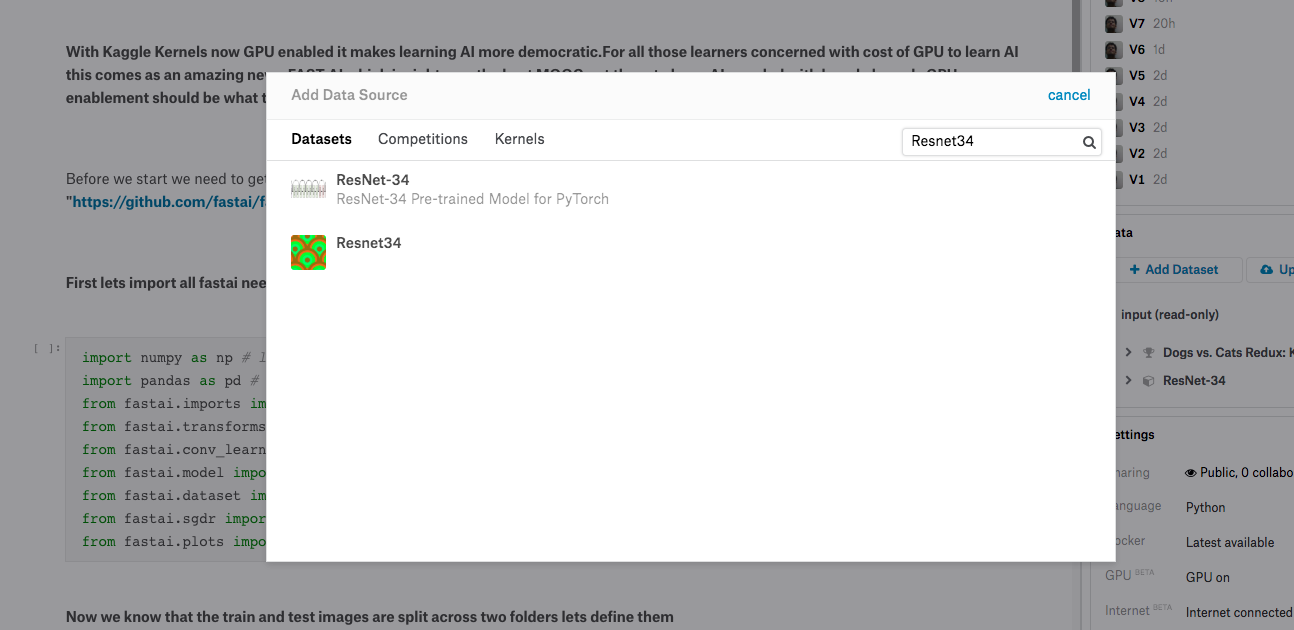The image size is (1294, 630).
Task: Toggle the GPU on setting
Action: click(x=1208, y=577)
